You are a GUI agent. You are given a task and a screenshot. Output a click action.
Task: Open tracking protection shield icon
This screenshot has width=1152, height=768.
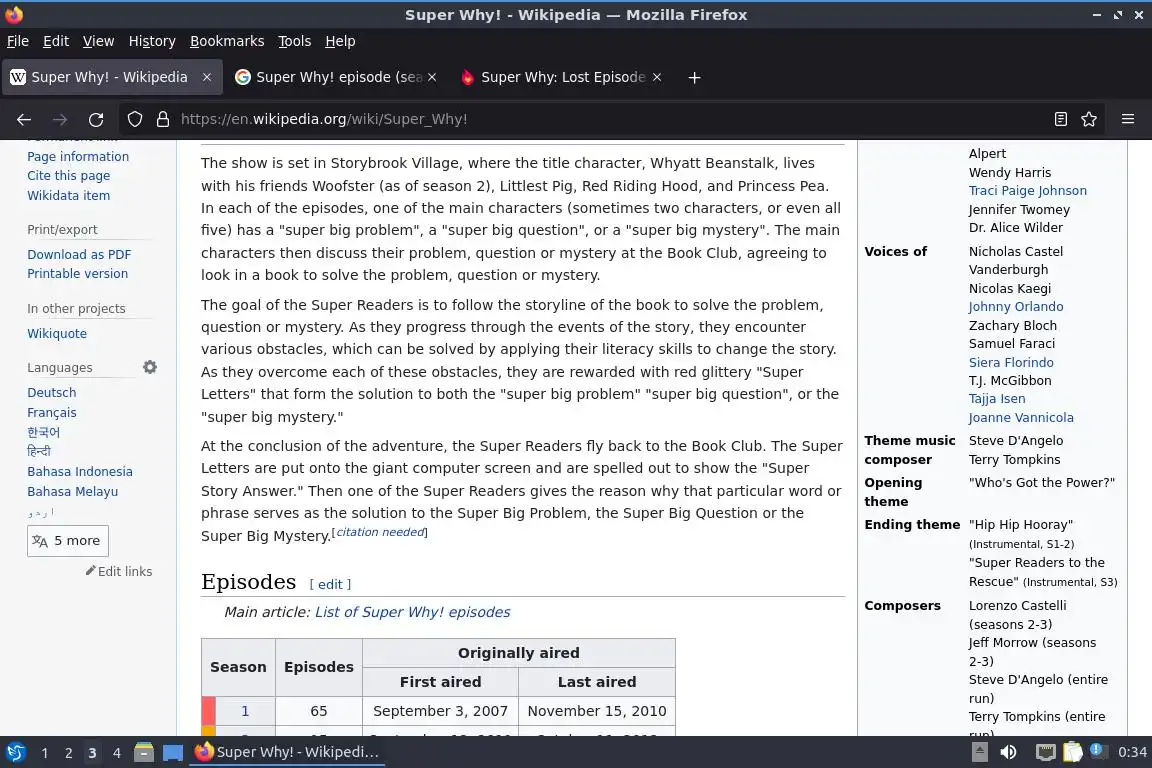[x=134, y=119]
